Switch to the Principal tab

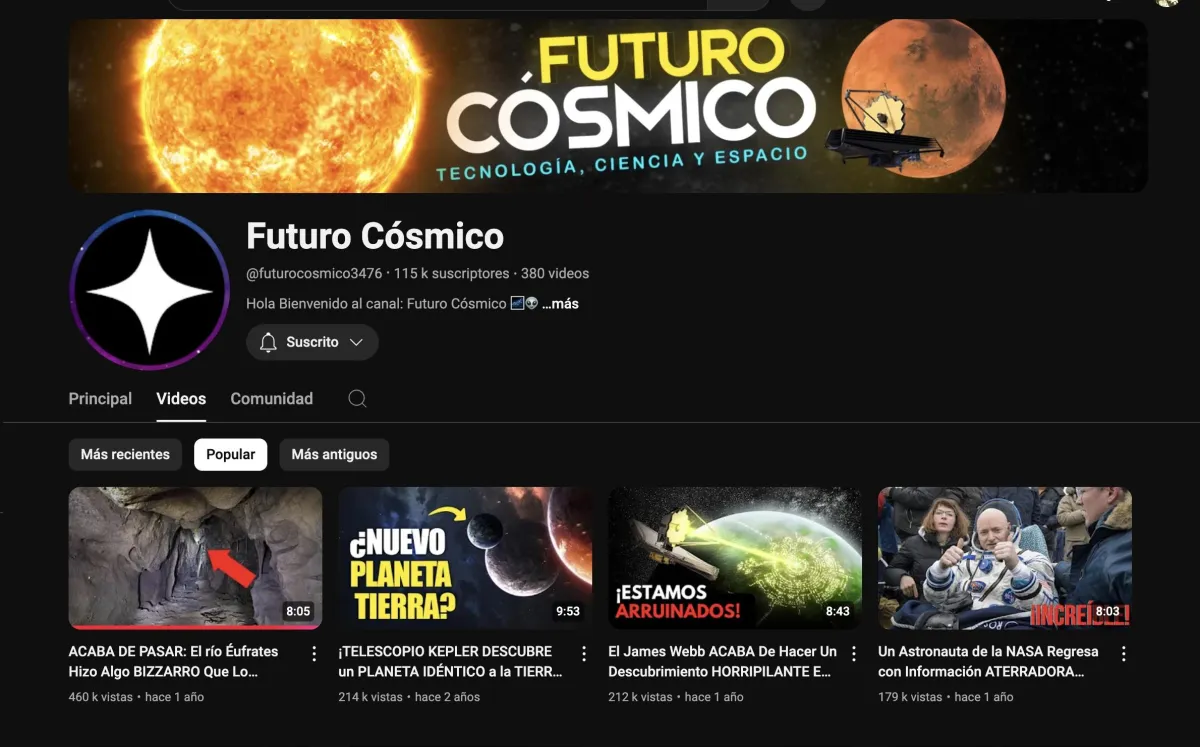100,398
